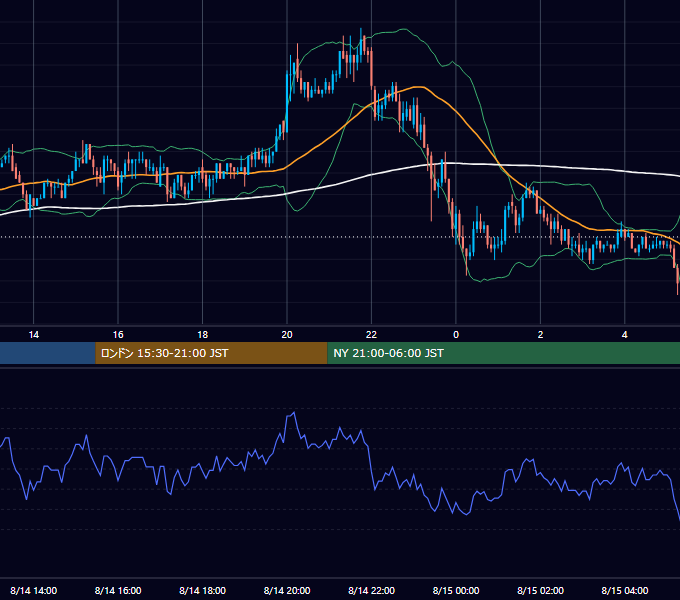Click the 18 hour axis label

pos(203,335)
